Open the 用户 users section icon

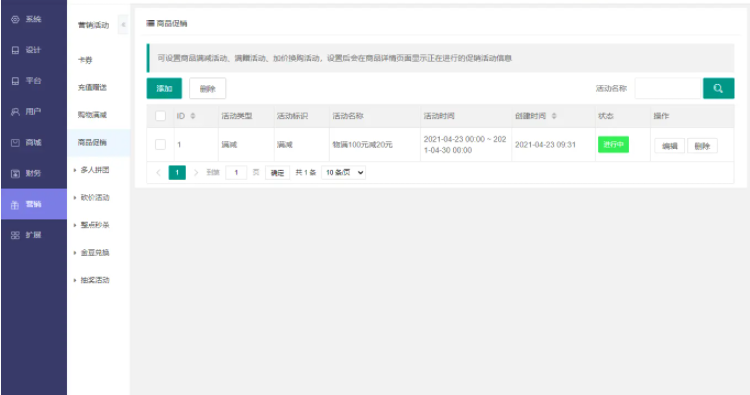[15, 112]
